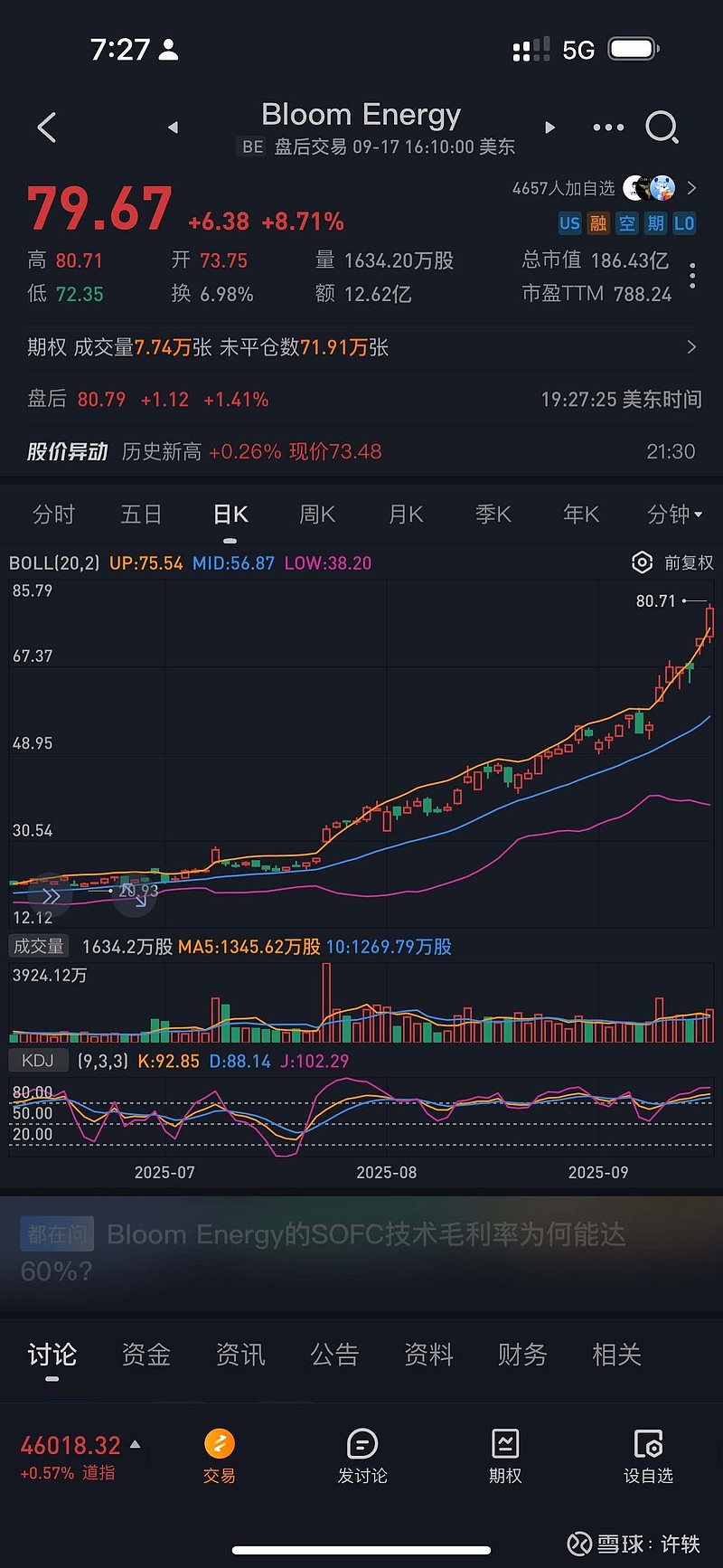
Task: Go to next stock with right triangle
Action: [x=549, y=128]
